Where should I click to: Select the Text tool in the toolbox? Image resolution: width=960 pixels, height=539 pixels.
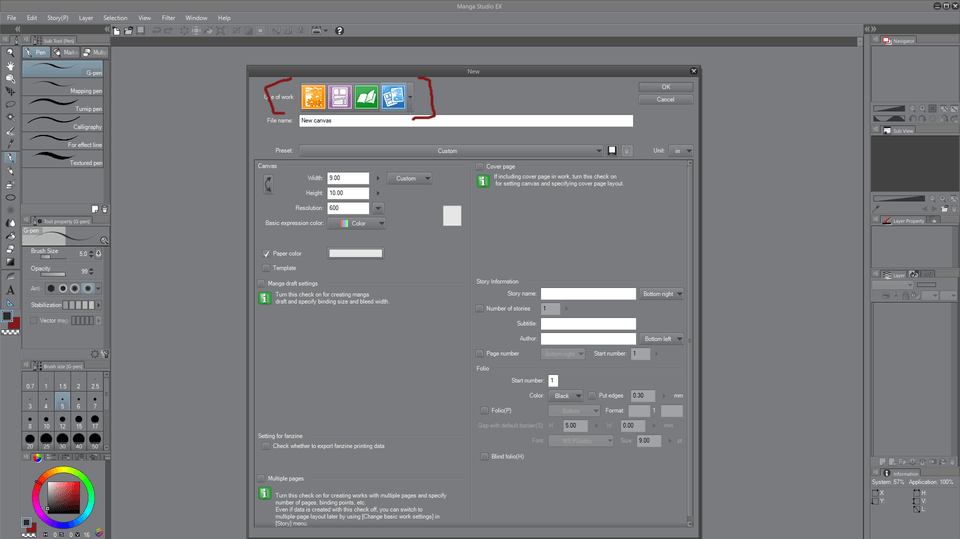pyautogui.click(x=11, y=290)
